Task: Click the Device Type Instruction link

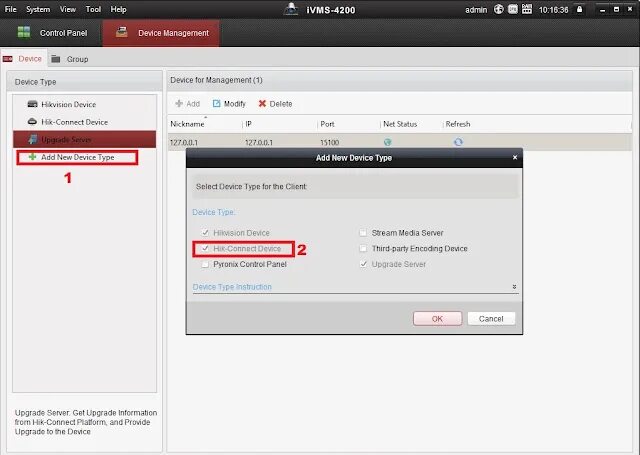Action: [x=232, y=287]
